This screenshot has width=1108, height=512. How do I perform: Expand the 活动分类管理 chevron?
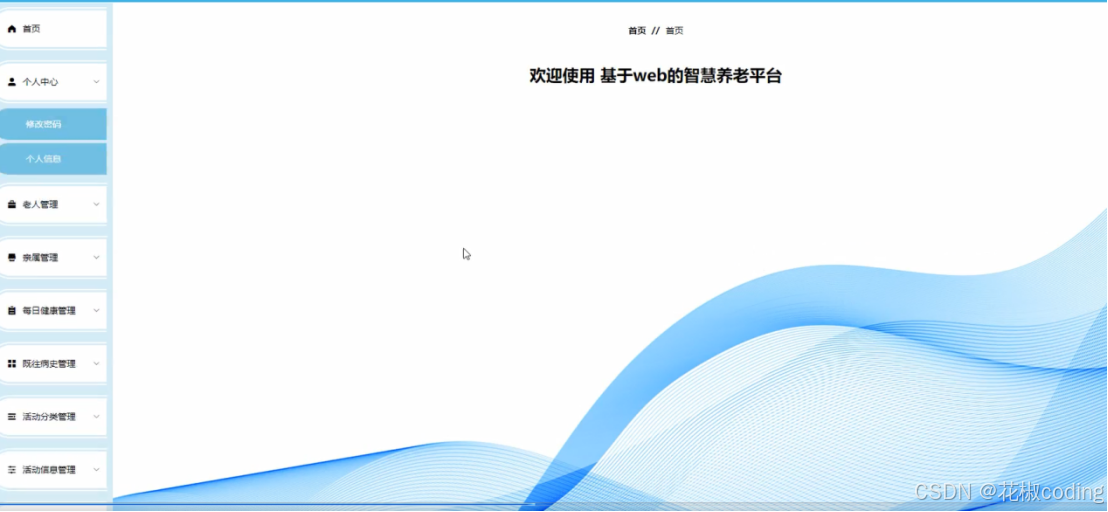[x=96, y=417]
